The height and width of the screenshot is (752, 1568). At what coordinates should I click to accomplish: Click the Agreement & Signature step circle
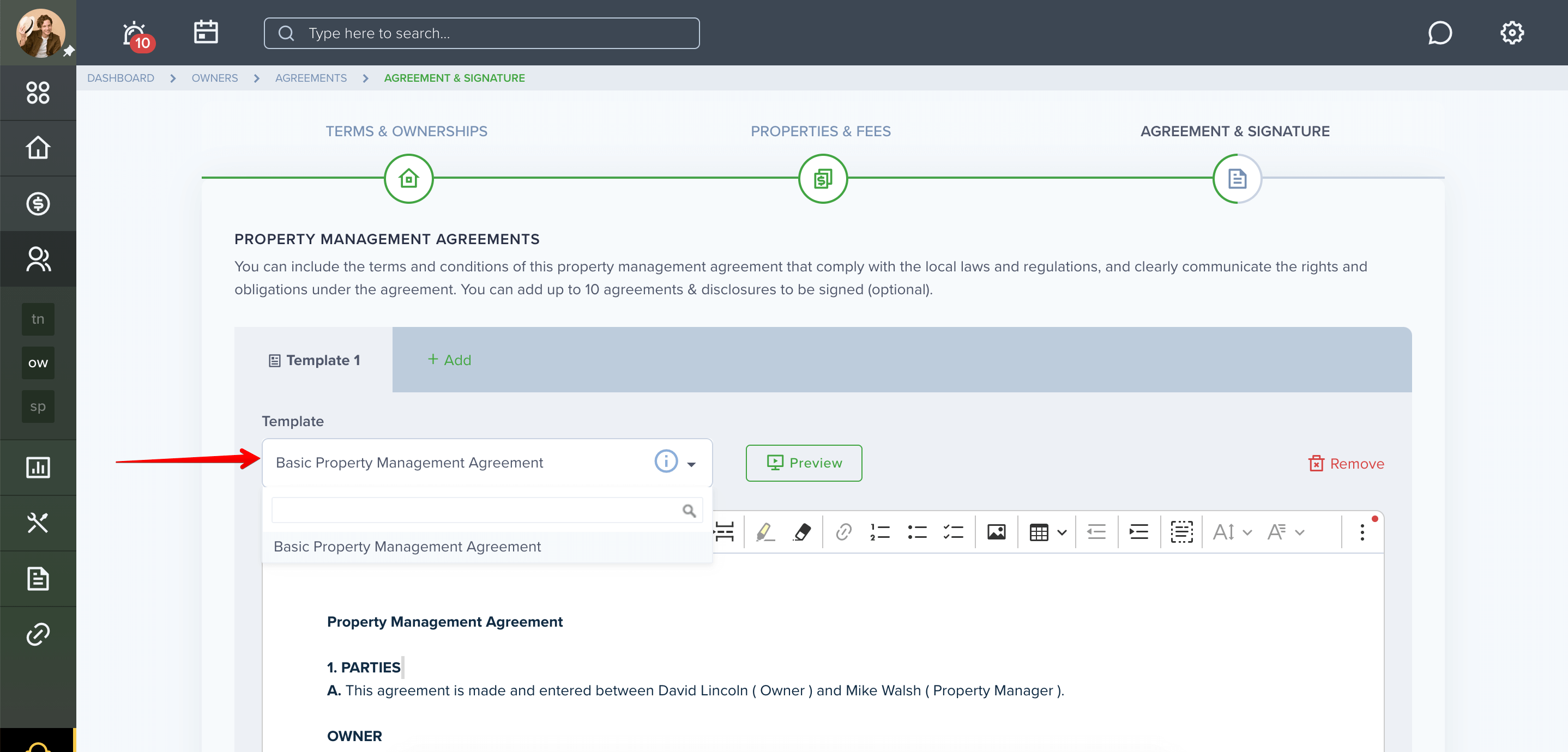1237,178
